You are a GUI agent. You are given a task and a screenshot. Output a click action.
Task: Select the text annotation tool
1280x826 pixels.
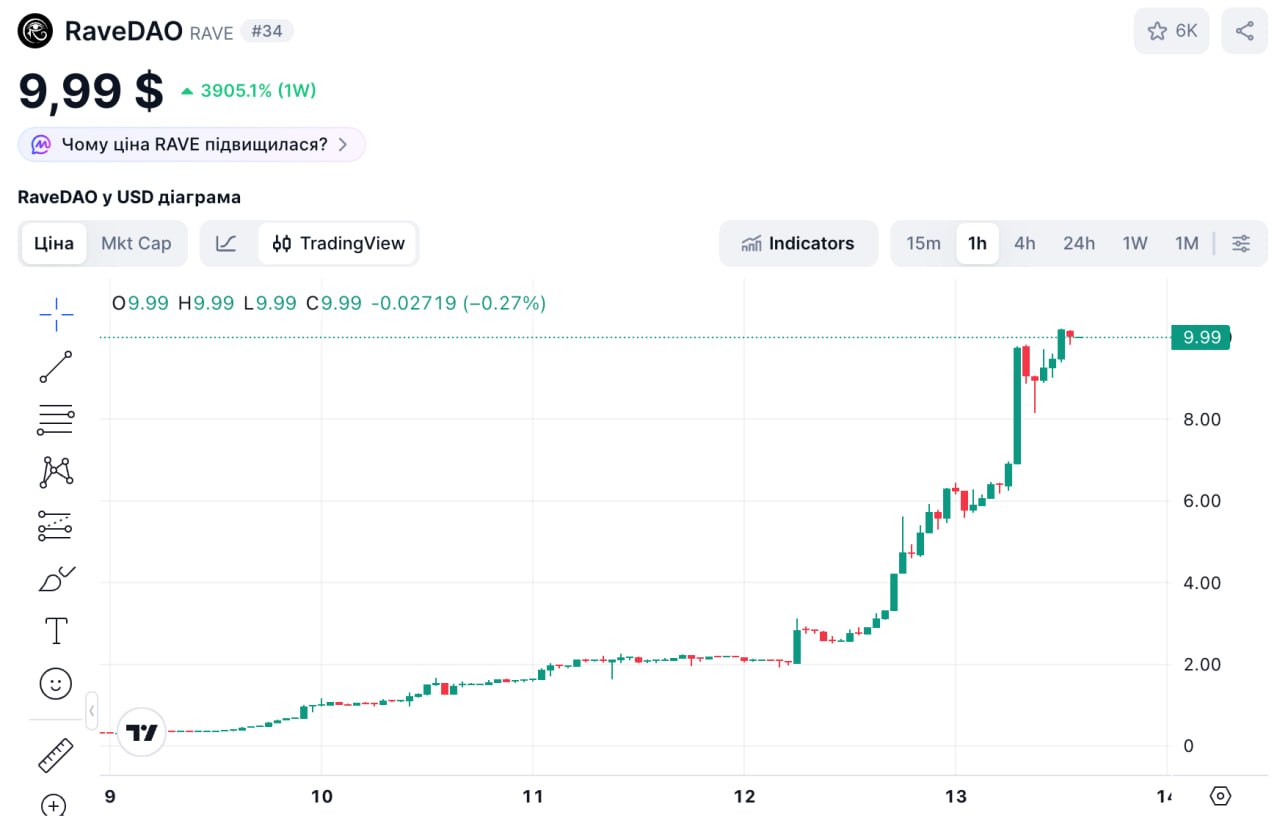(56, 631)
